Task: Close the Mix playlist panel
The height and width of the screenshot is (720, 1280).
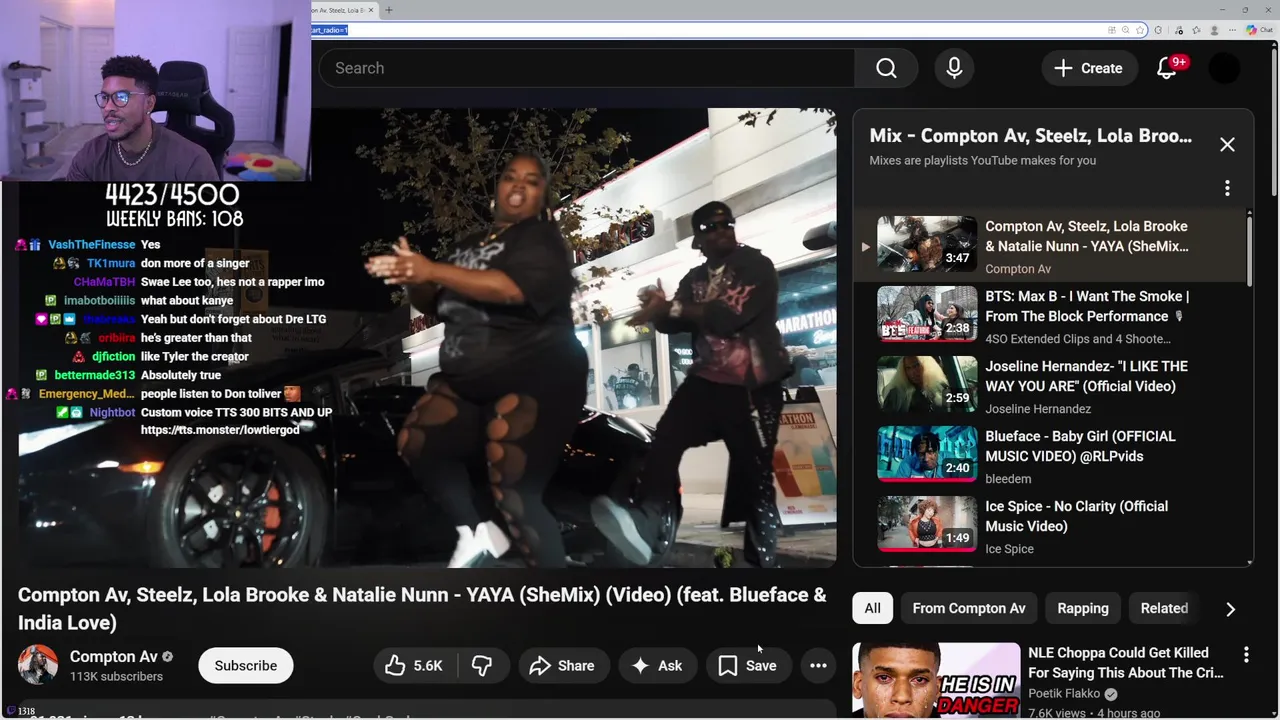Action: click(1227, 144)
